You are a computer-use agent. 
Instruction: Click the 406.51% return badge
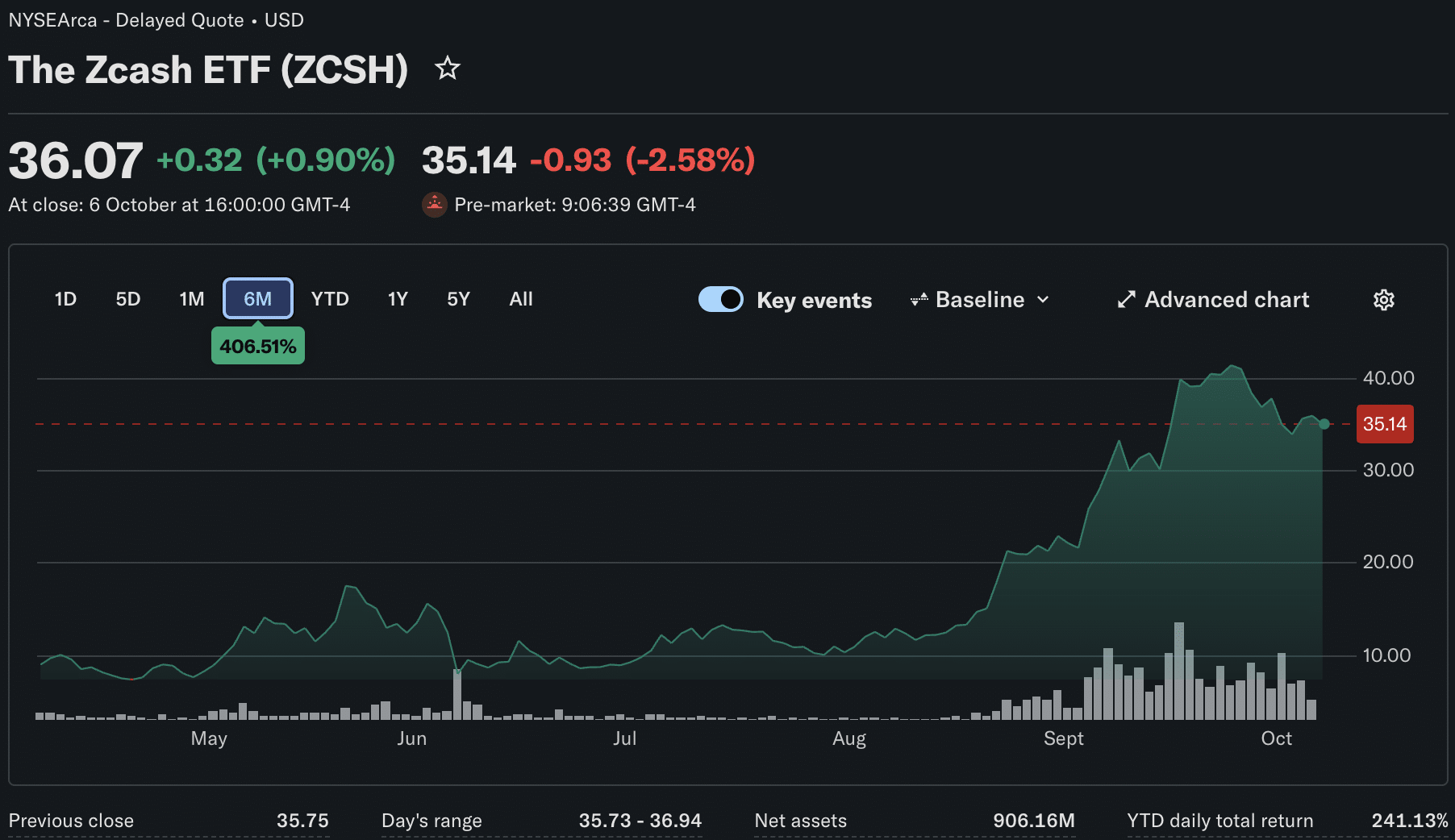click(x=258, y=347)
